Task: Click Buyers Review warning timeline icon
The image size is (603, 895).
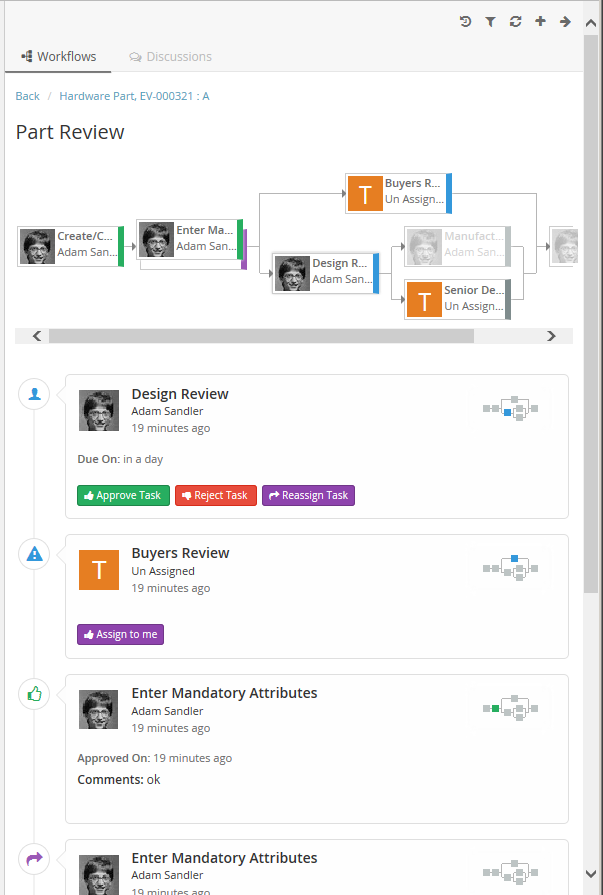Action: [x=34, y=553]
